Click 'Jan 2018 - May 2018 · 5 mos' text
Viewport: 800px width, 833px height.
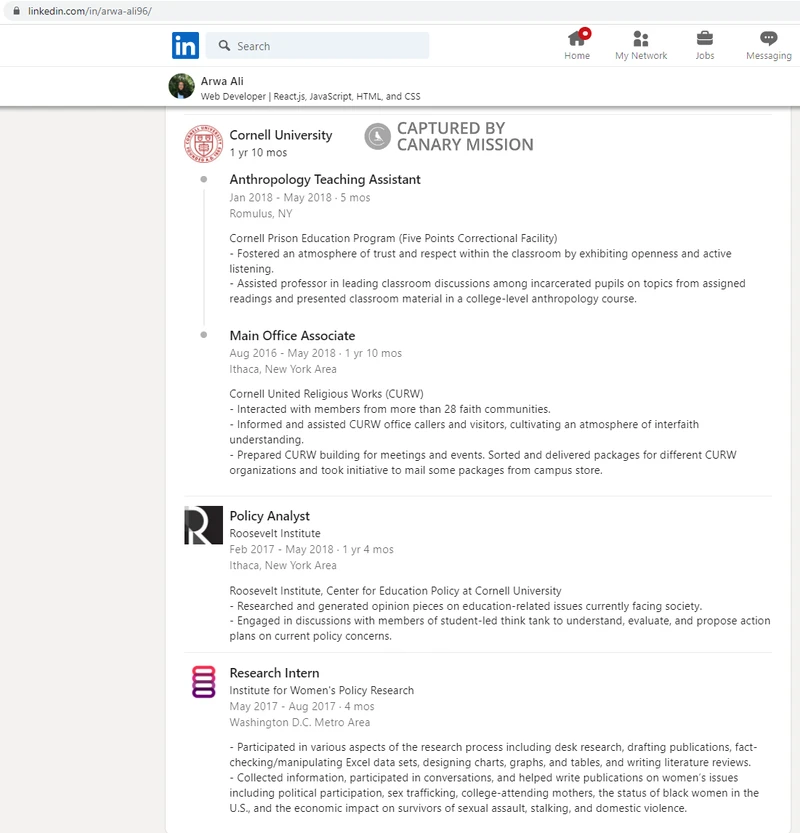tap(300, 198)
